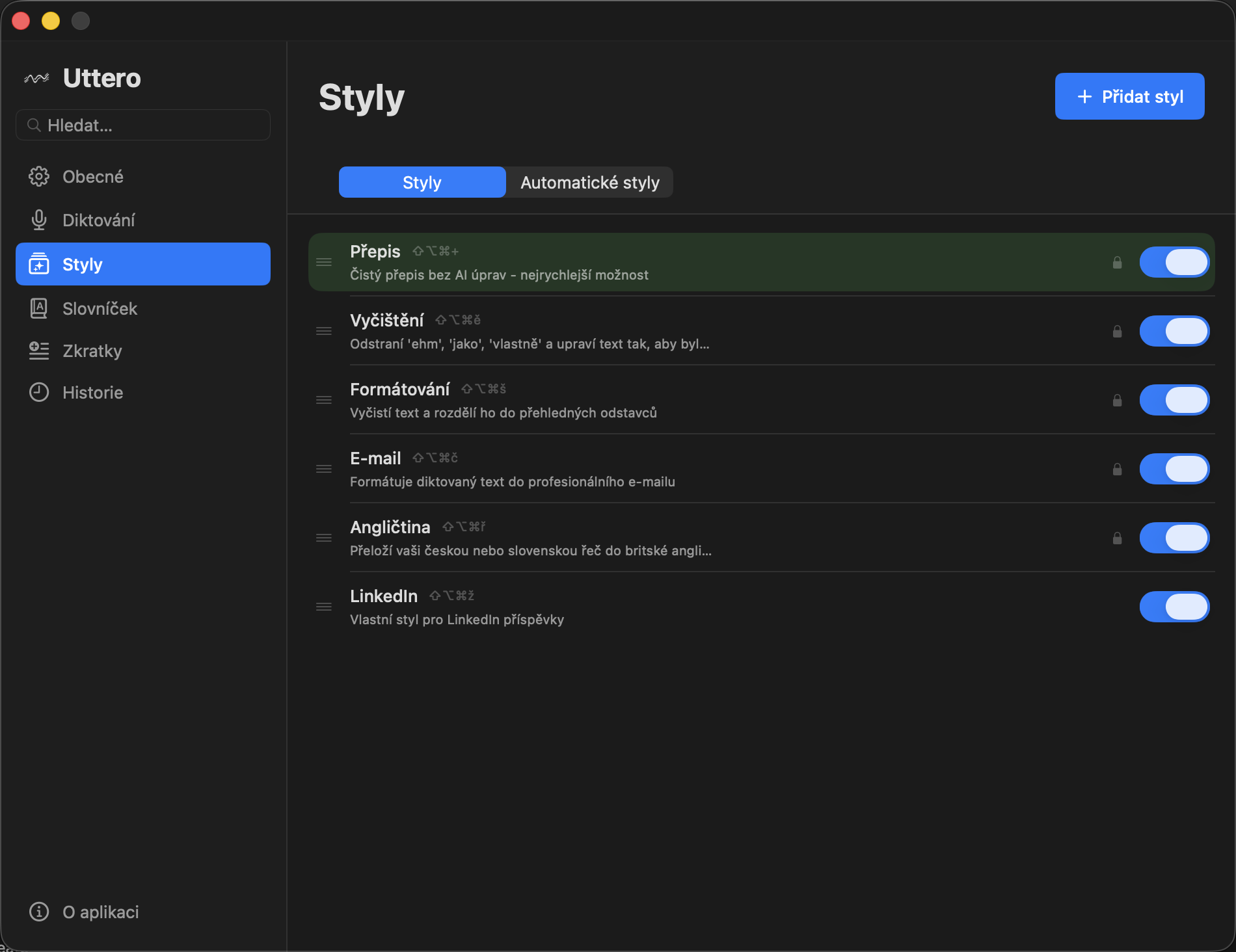Click the lock icon beside E-mail style
This screenshot has width=1236, height=952.
[1118, 469]
